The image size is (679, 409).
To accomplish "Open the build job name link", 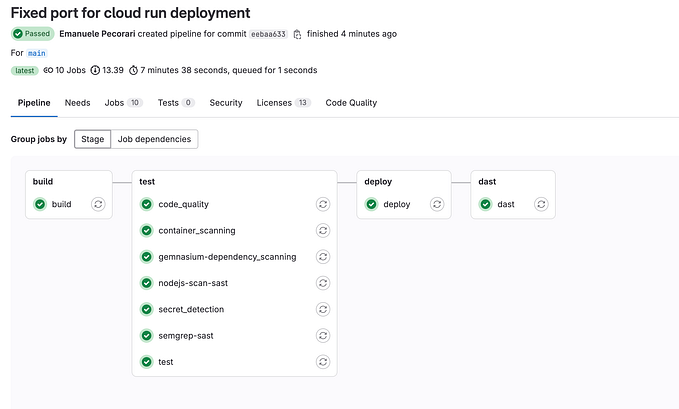I will [61, 204].
